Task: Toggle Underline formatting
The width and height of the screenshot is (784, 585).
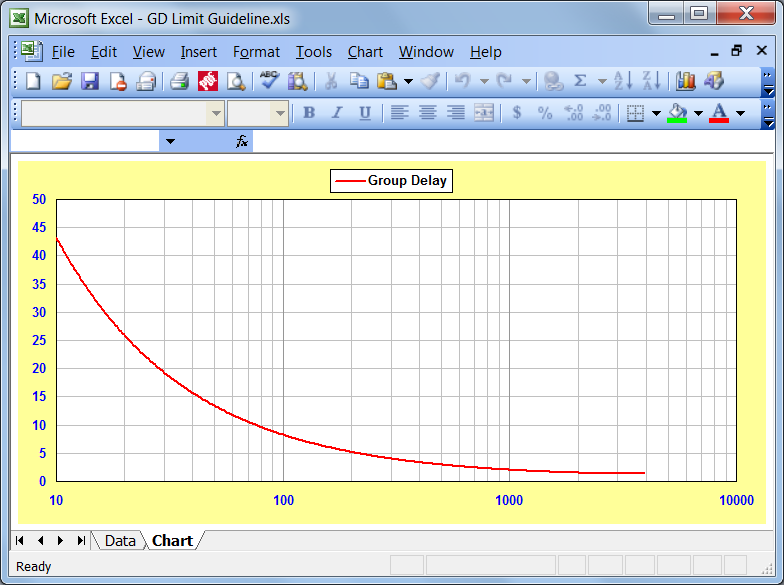Action: pos(365,114)
